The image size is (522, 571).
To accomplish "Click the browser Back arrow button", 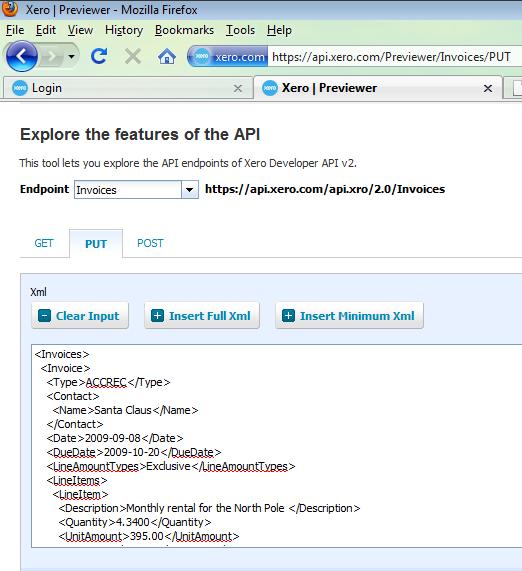I will [x=21, y=56].
